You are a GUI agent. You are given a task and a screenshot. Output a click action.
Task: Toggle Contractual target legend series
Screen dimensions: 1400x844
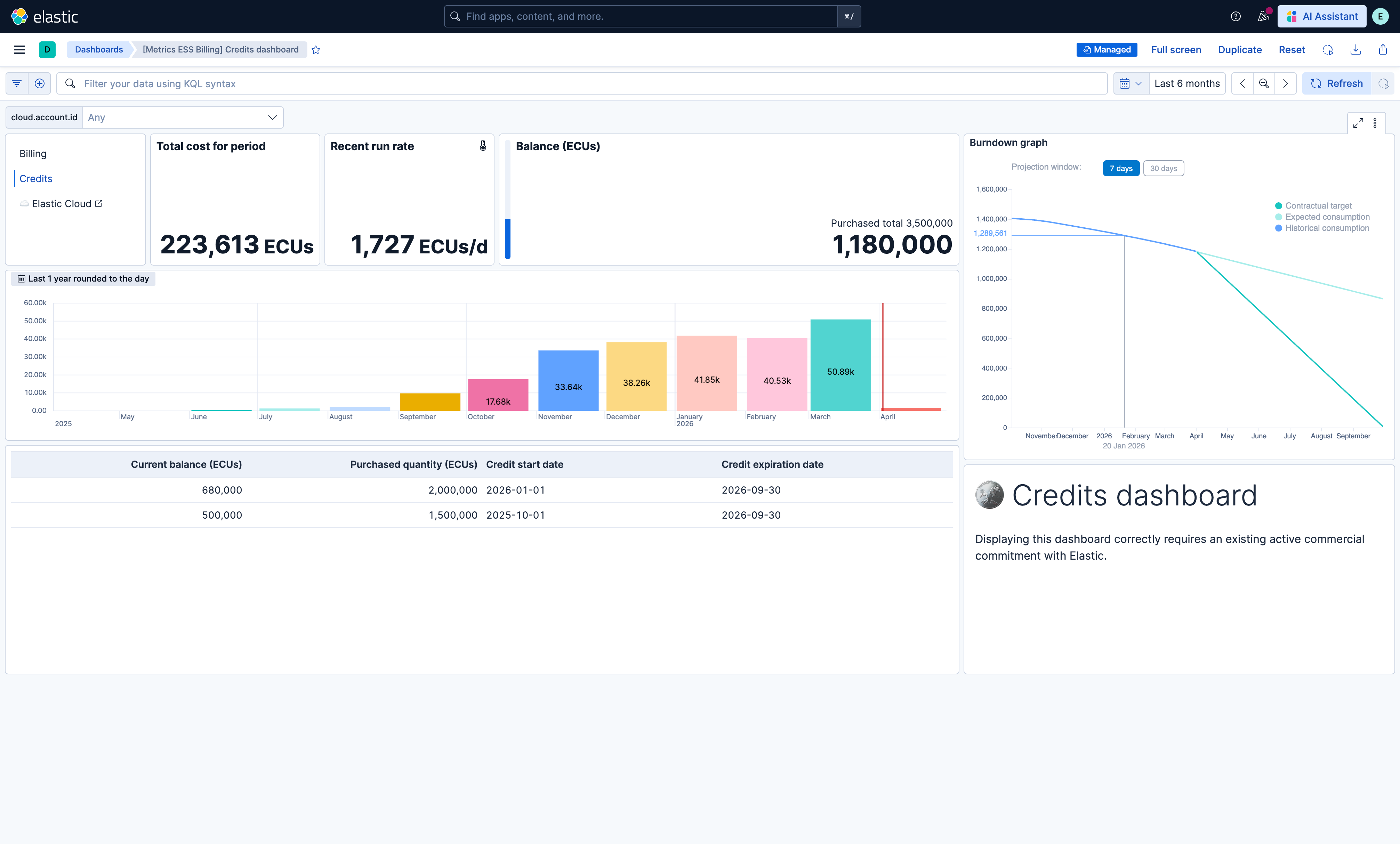(1313, 205)
